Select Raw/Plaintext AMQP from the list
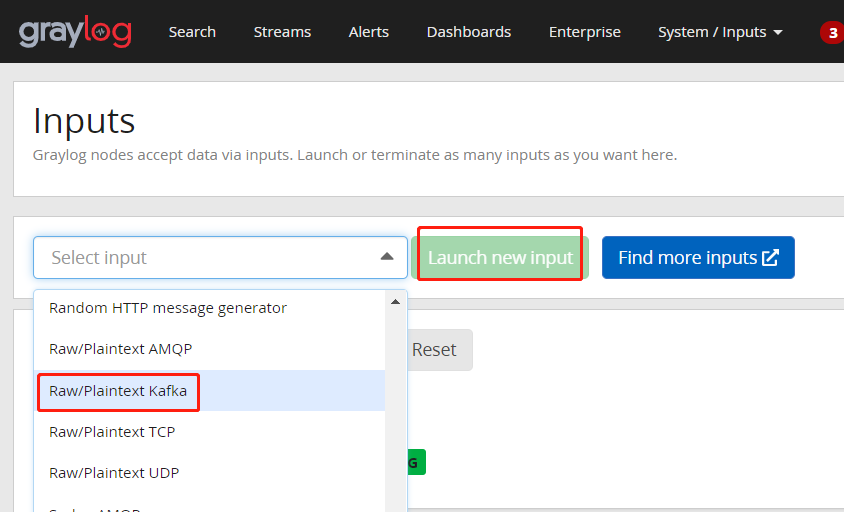 pyautogui.click(x=209, y=349)
